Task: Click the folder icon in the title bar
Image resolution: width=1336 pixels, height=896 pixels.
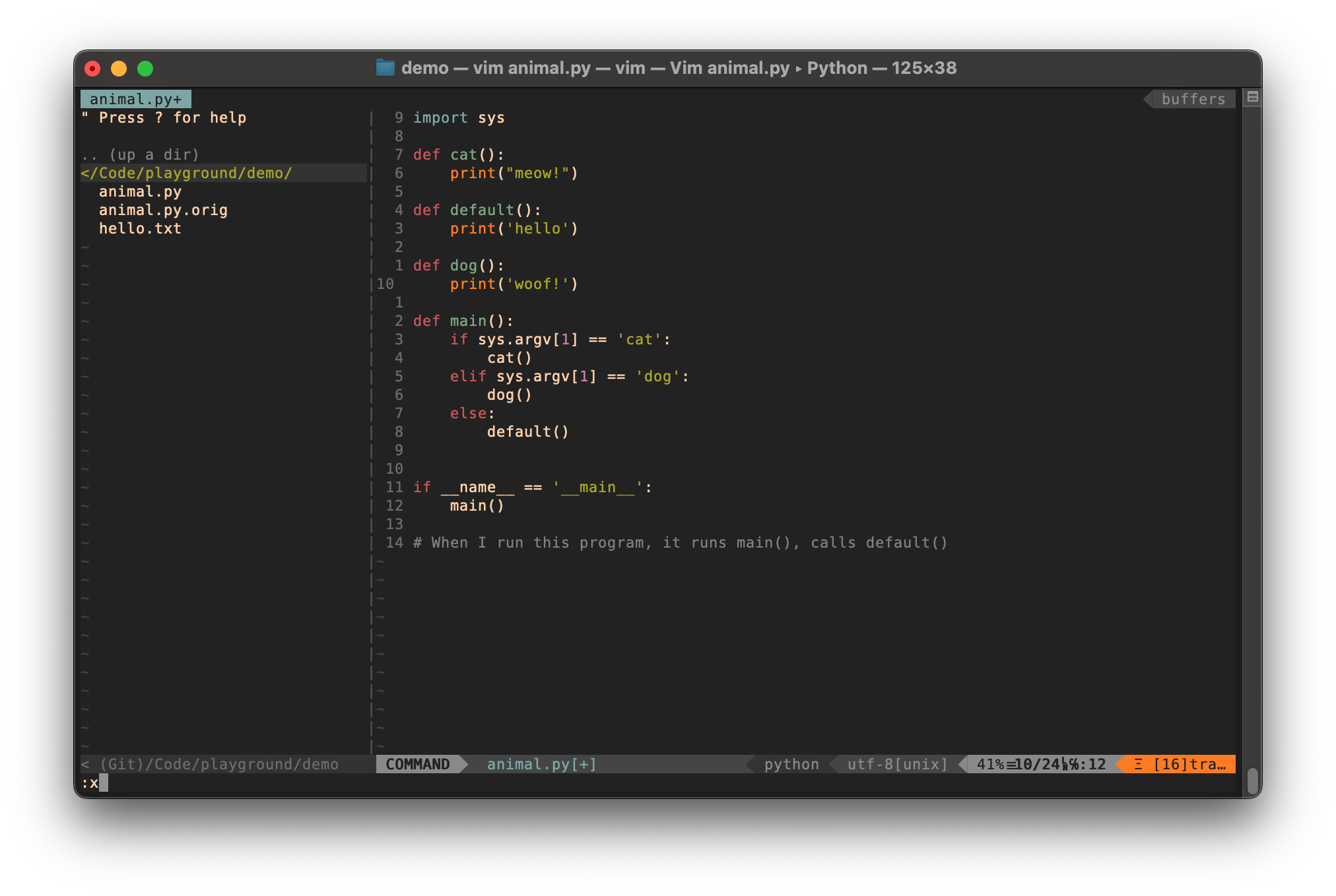Action: 386,68
